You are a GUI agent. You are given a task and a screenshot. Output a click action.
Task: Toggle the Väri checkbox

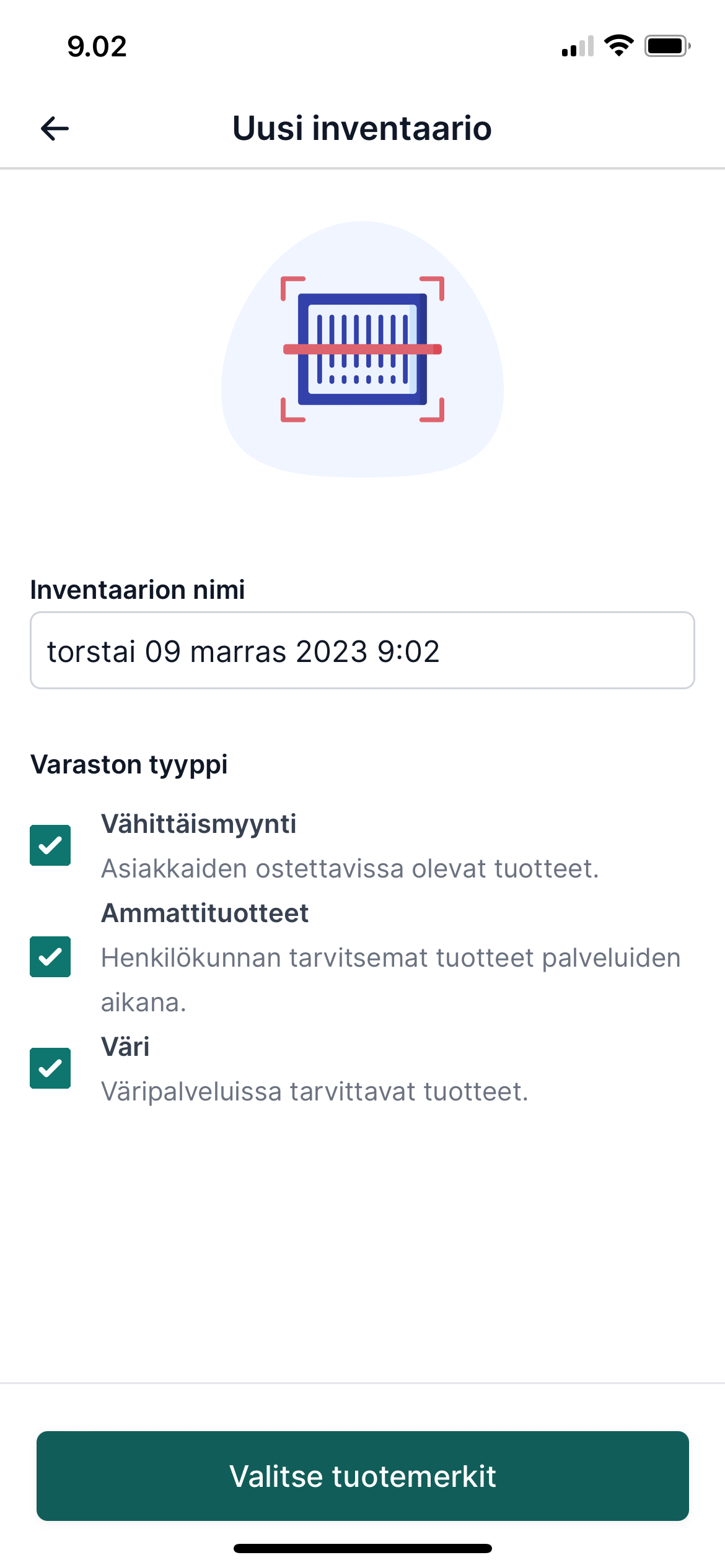point(50,1068)
